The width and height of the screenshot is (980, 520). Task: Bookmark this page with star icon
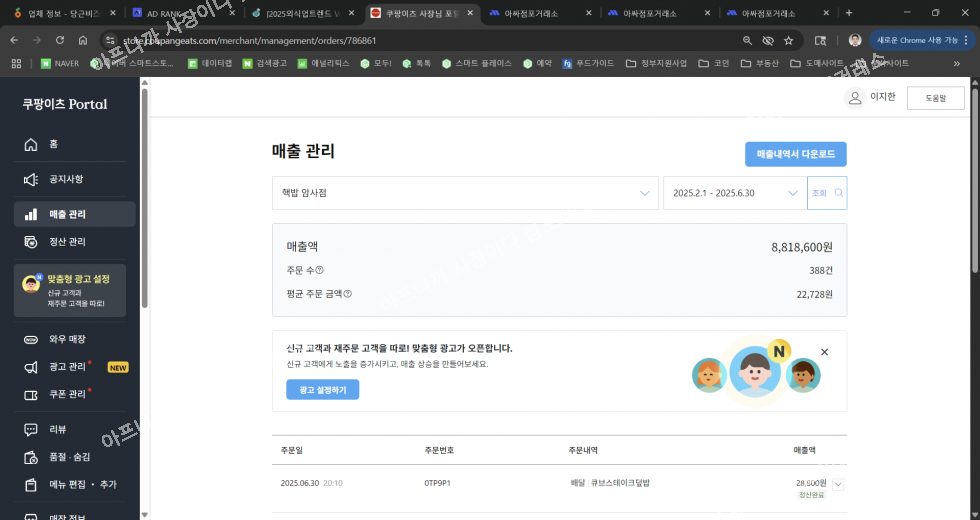[789, 40]
